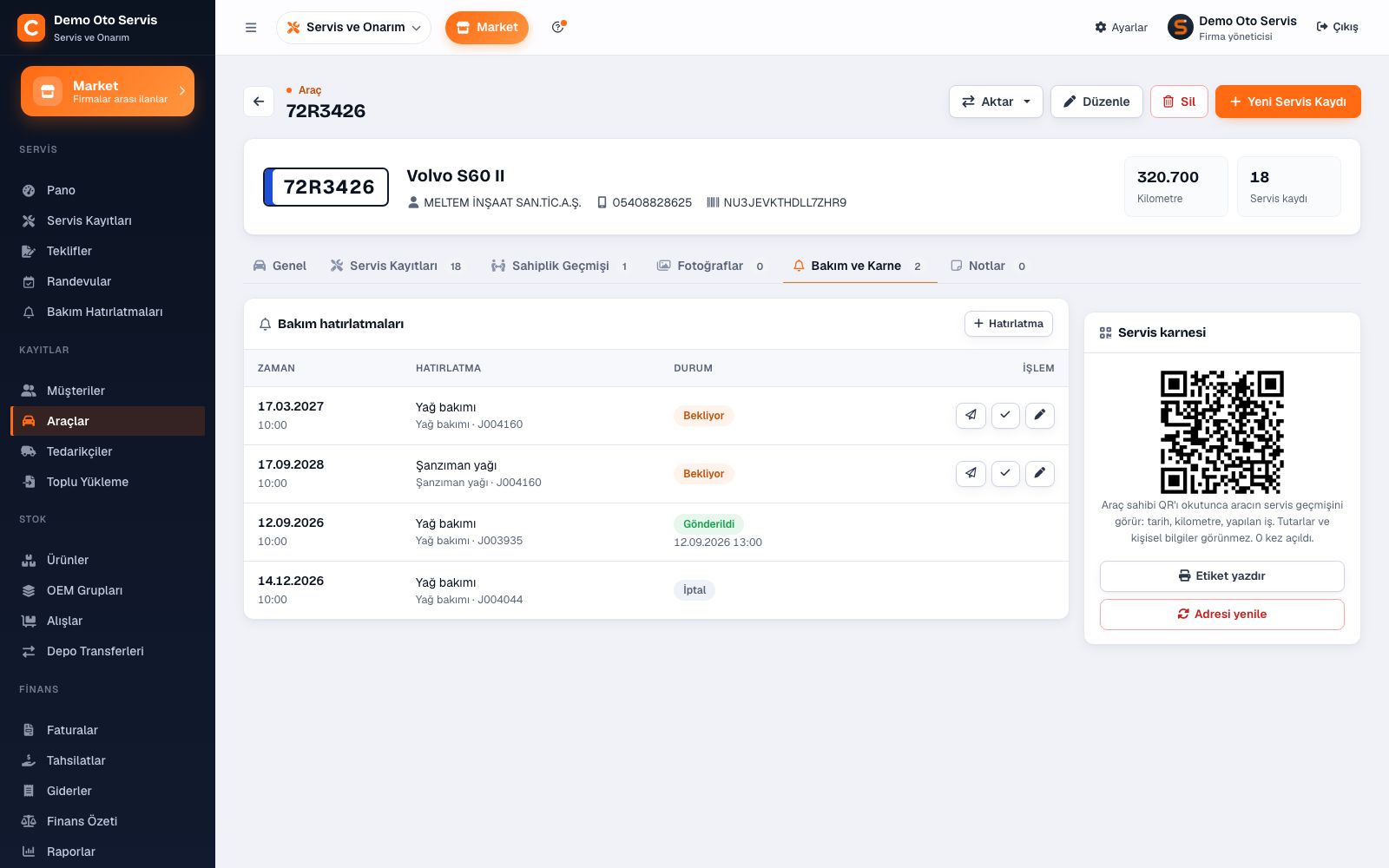Screen dimensions: 1389x868
Task: Open Bakım Hatırlatmaları in the sidebar
Action: (108, 312)
